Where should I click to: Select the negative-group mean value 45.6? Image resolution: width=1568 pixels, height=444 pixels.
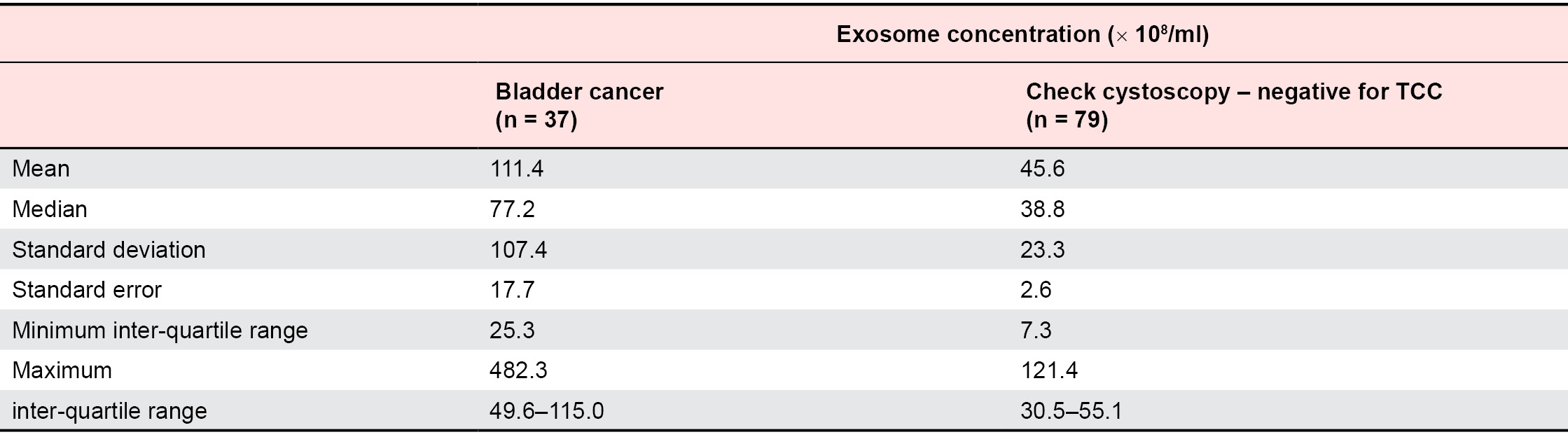tap(1042, 169)
